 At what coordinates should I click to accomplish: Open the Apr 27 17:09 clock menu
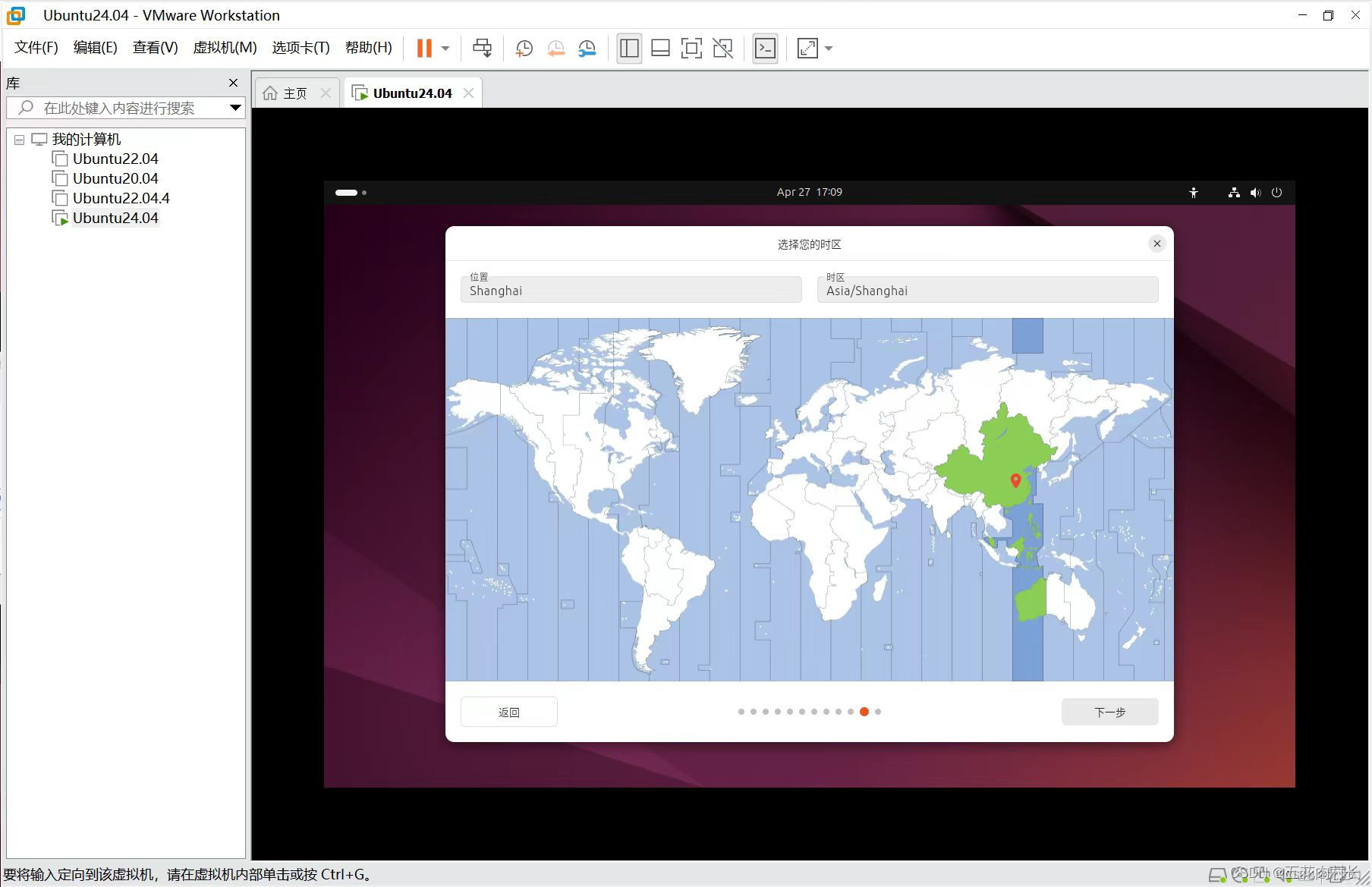point(809,192)
